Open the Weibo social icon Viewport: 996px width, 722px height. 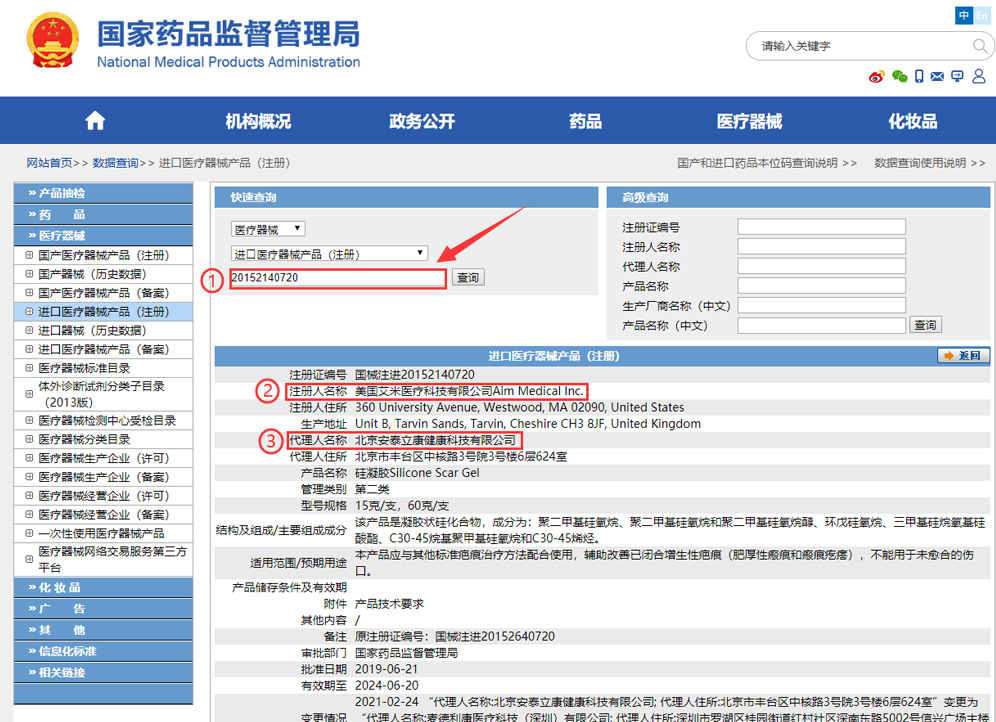(x=877, y=77)
